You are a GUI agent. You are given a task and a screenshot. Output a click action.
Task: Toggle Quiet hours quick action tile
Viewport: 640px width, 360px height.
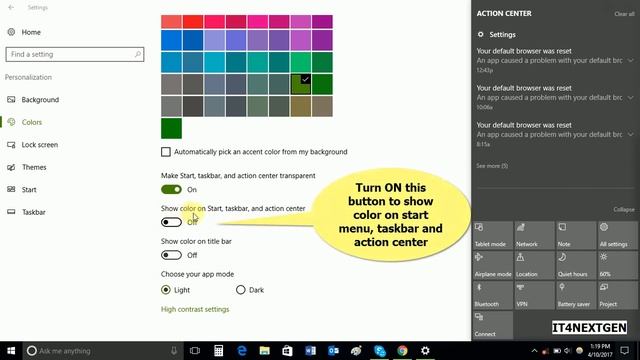[x=576, y=265]
